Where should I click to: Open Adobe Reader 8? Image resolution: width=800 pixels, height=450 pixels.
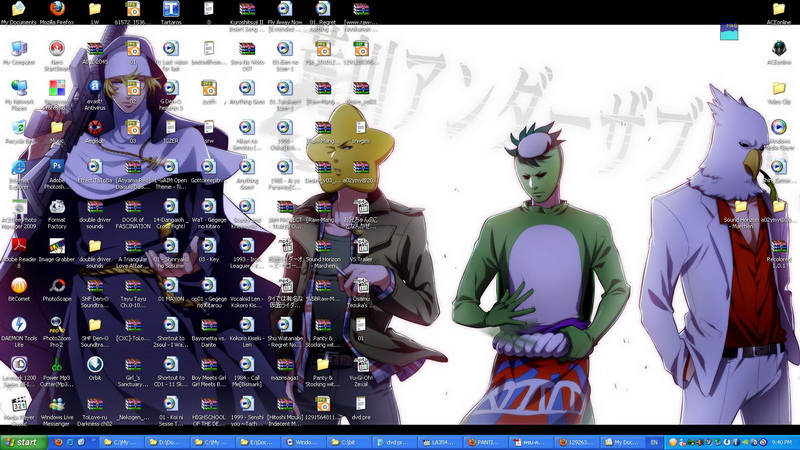(x=19, y=253)
